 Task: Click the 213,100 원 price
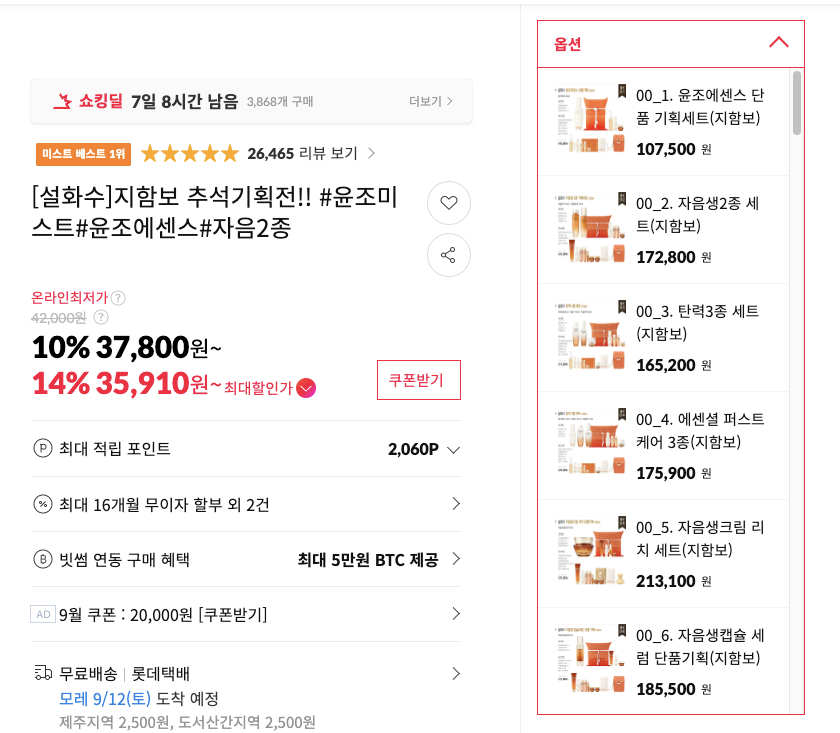(674, 581)
